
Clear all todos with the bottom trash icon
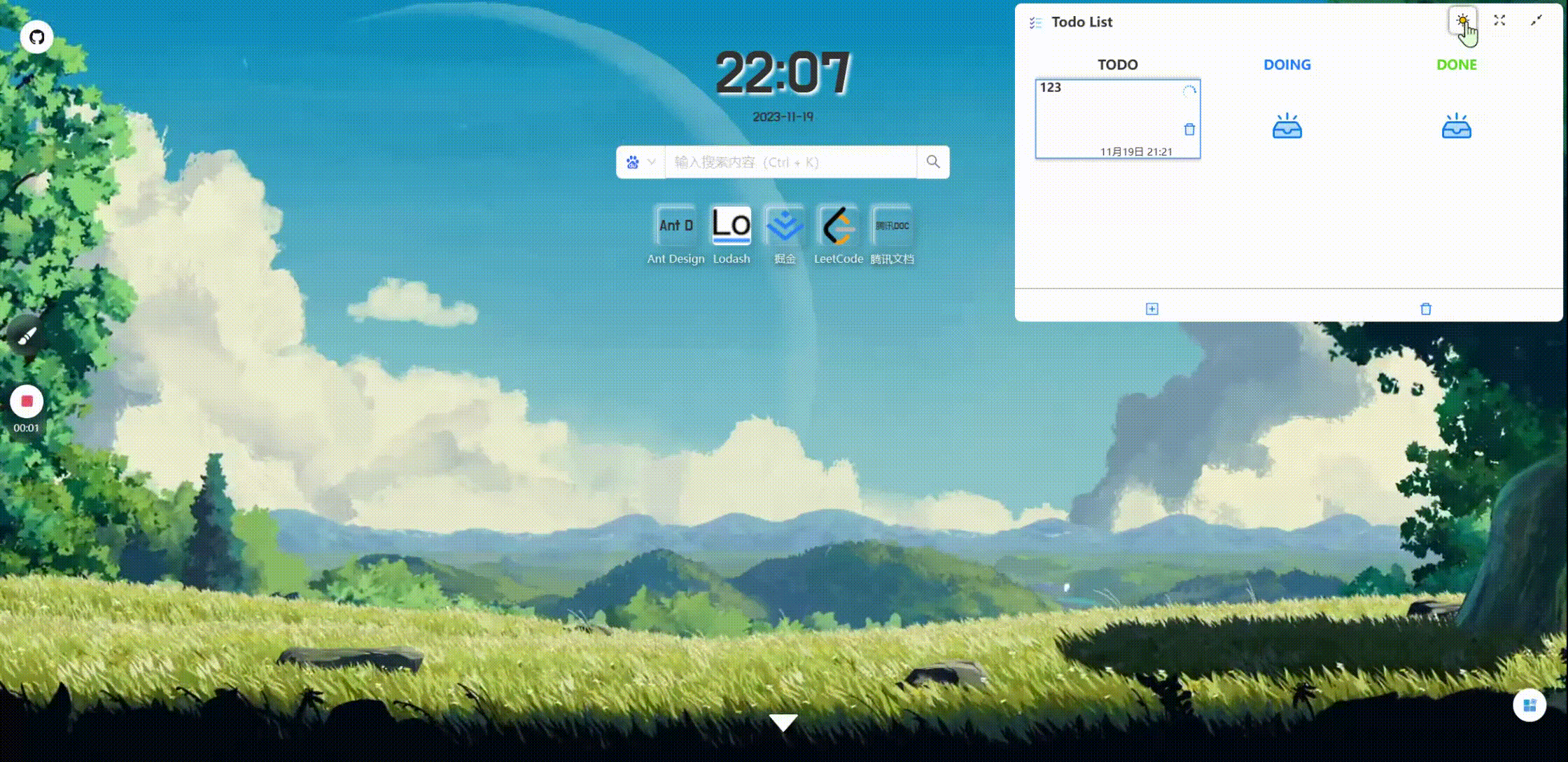[x=1425, y=309]
